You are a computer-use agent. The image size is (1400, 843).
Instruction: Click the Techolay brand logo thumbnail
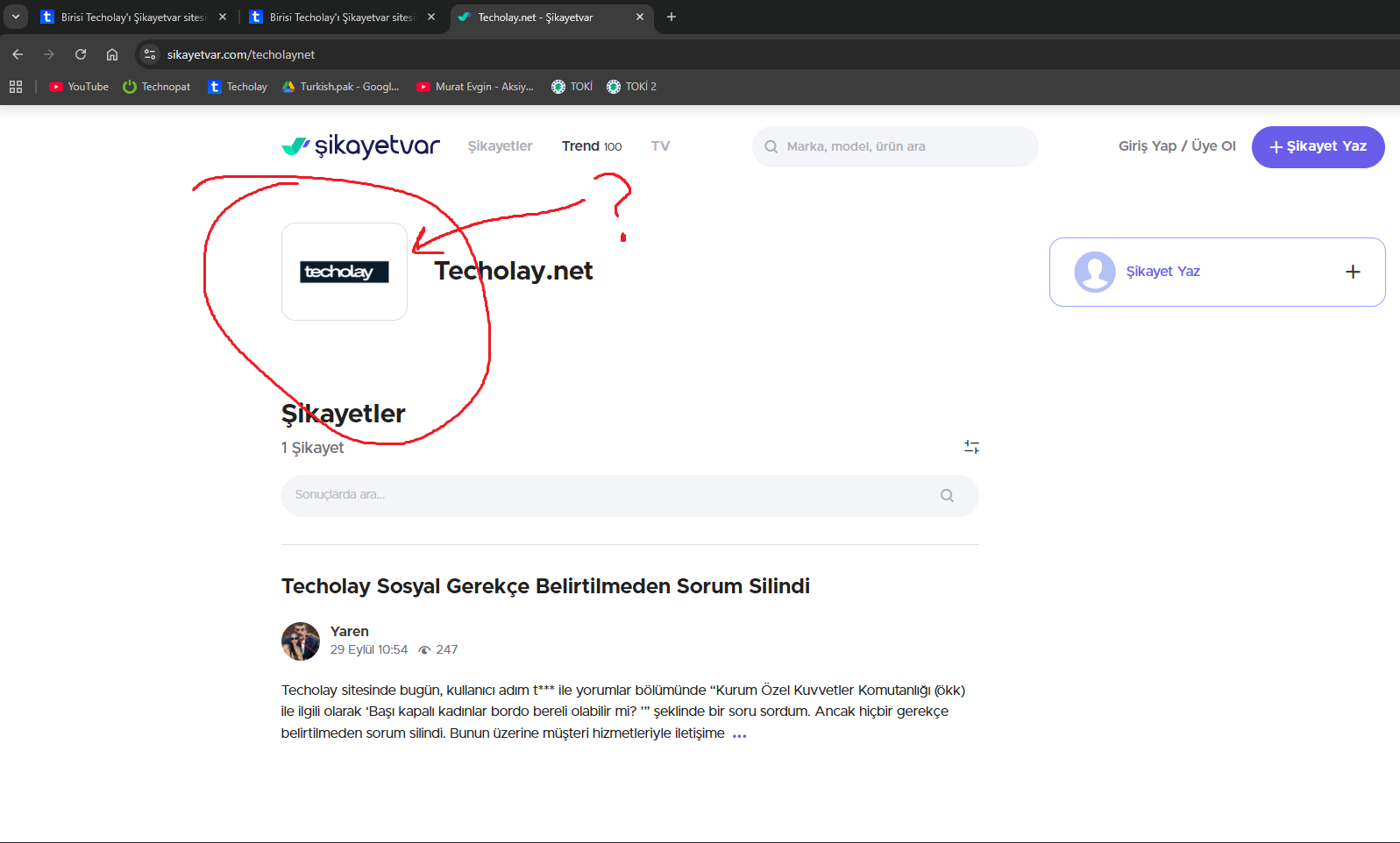click(x=345, y=272)
